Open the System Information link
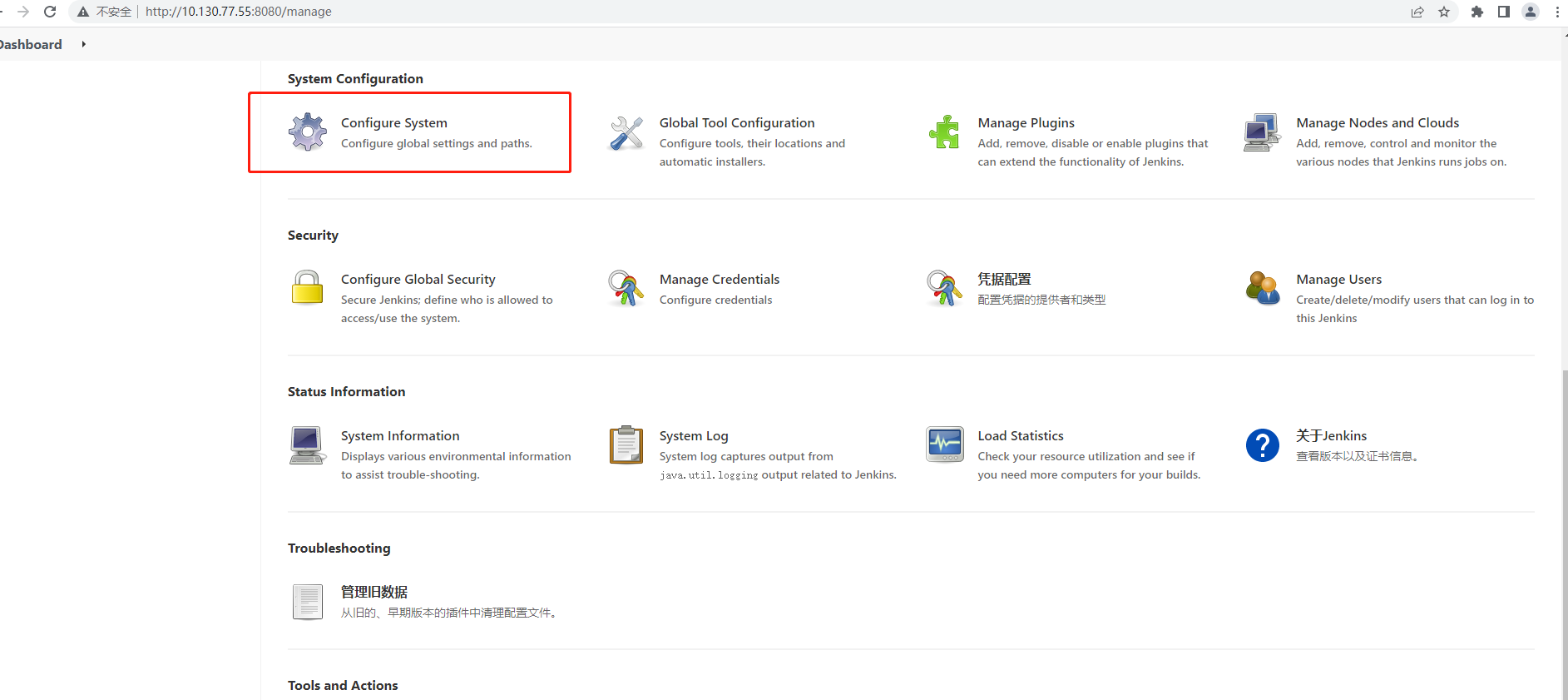 pyautogui.click(x=400, y=435)
